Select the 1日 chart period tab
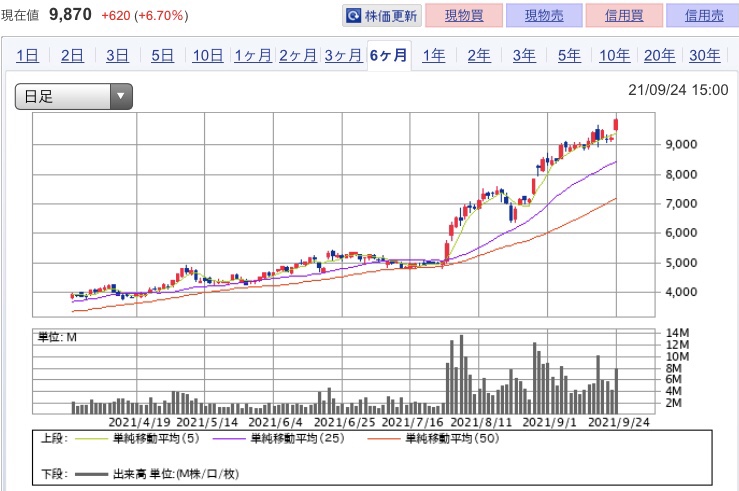The width and height of the screenshot is (739, 491). [27, 56]
